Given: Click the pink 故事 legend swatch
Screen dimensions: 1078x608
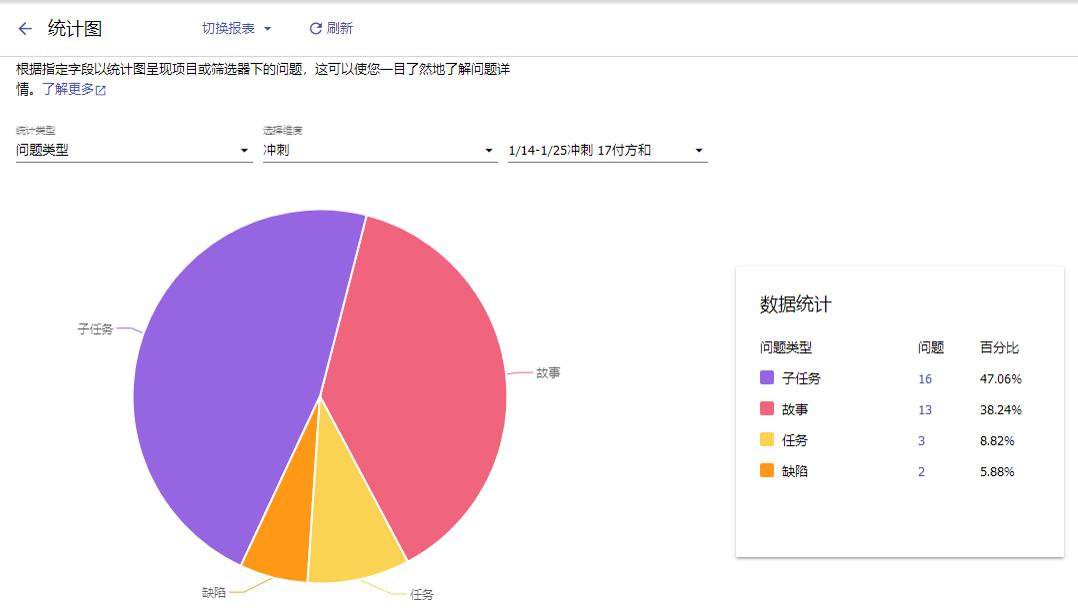Looking at the screenshot, I should pyautogui.click(x=767, y=409).
